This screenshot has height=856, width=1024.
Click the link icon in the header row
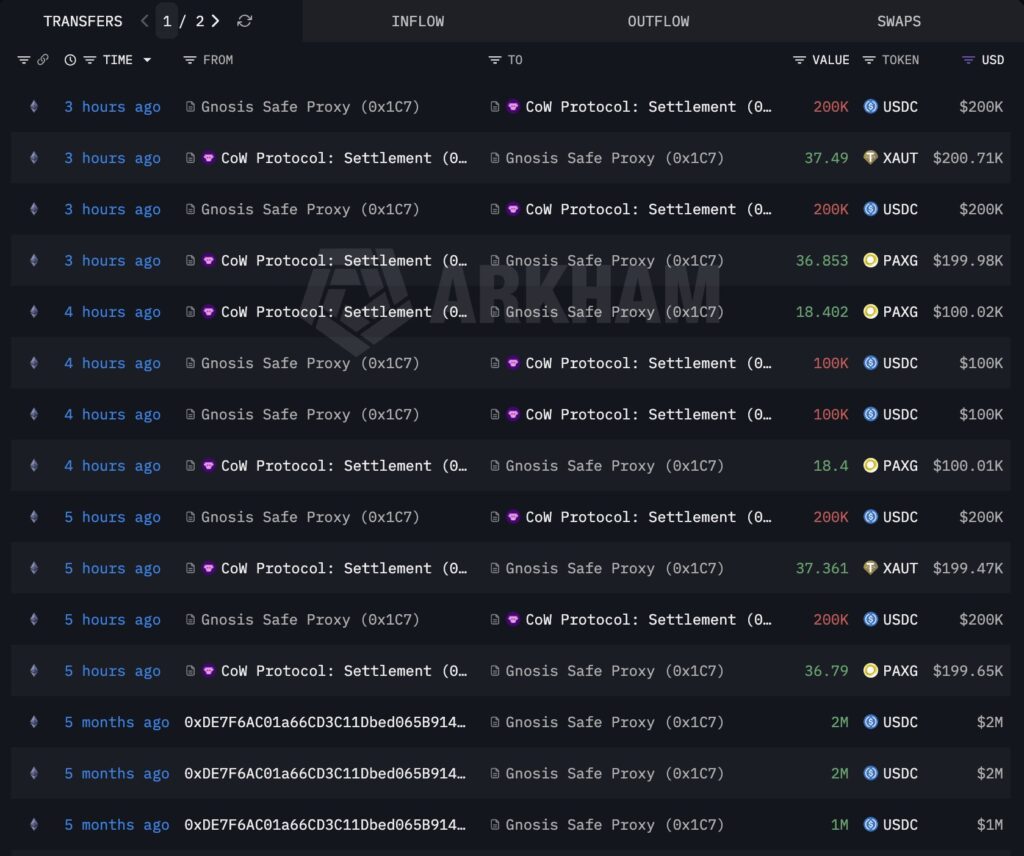click(42, 60)
